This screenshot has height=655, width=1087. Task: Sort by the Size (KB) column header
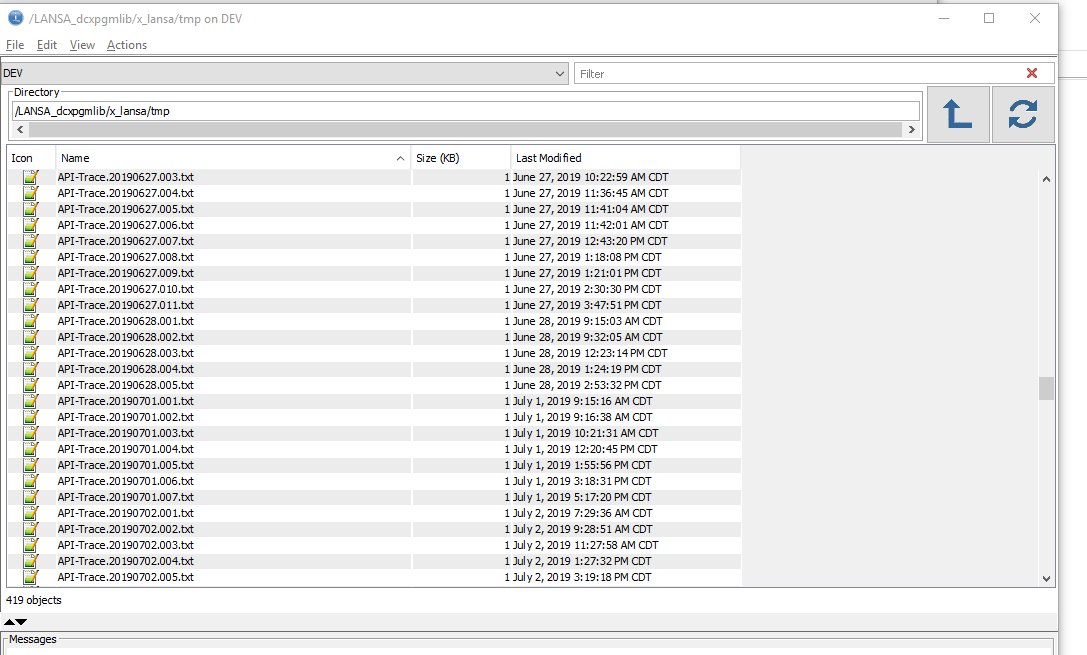click(x=461, y=158)
